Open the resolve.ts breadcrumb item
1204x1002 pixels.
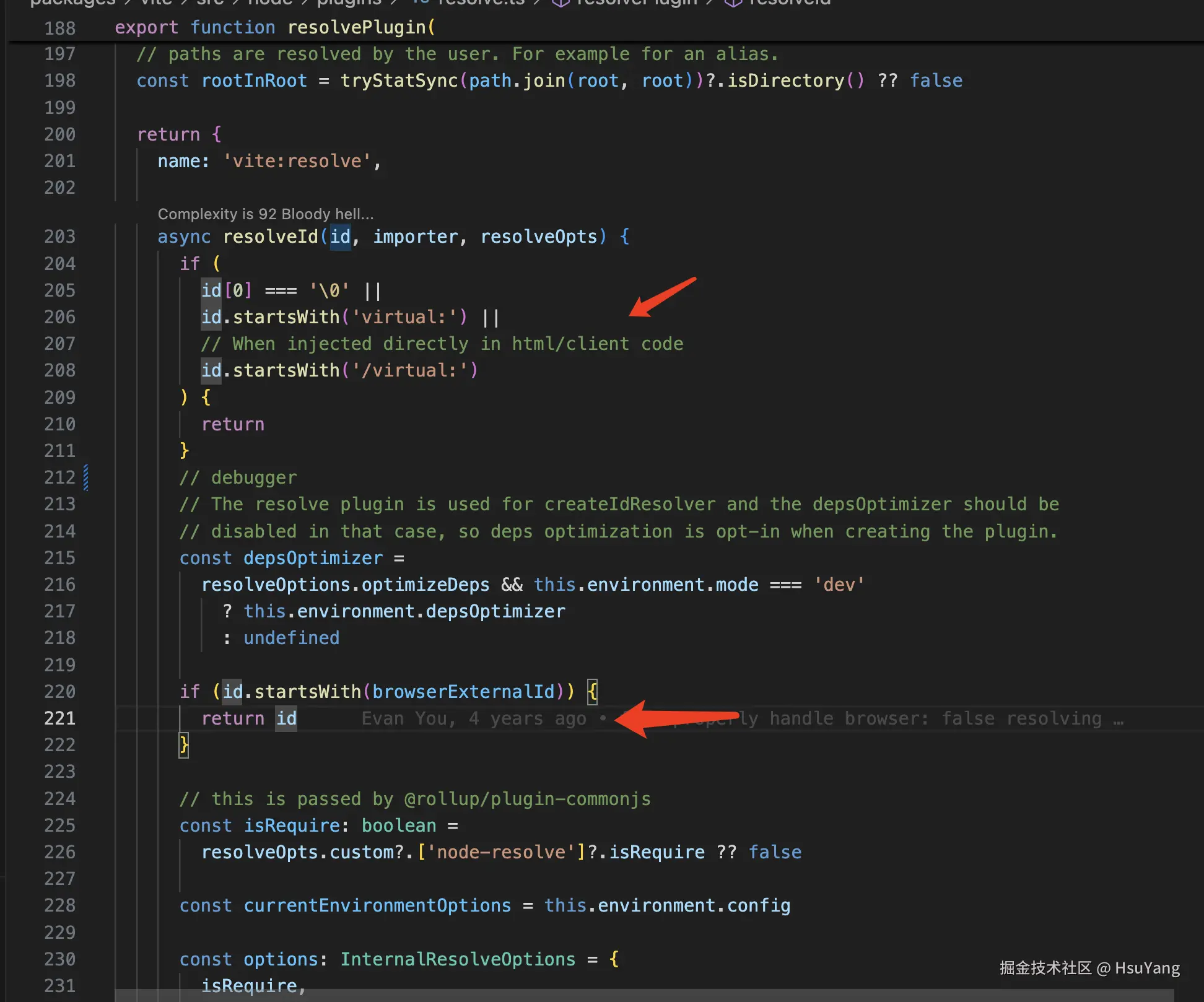pyautogui.click(x=481, y=2)
